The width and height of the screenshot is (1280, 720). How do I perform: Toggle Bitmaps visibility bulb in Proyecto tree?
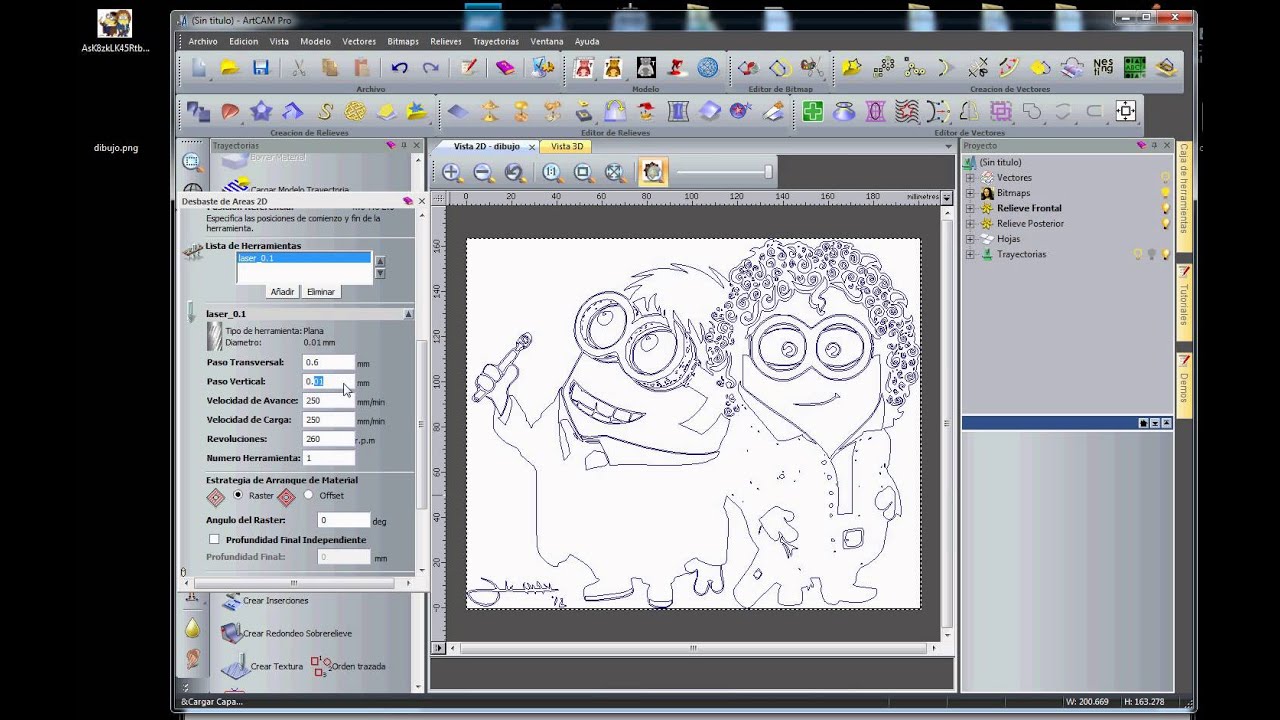tap(1165, 193)
